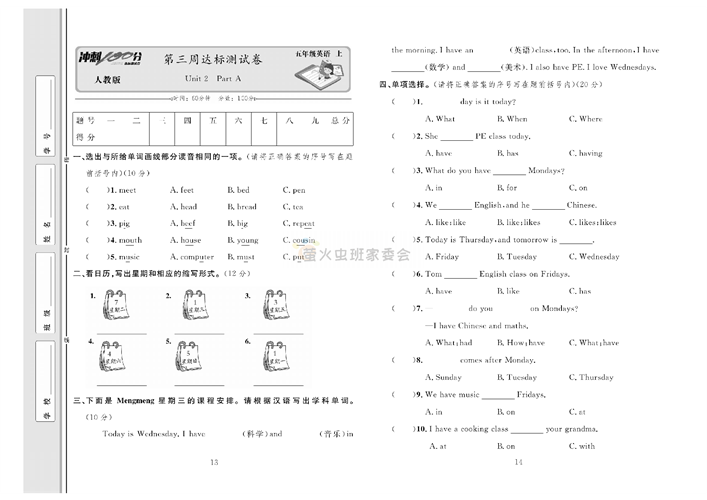Screen dimensions: 707x500
Task: Choose option 'C. Wednesday'
Action: pyautogui.click(x=594, y=257)
